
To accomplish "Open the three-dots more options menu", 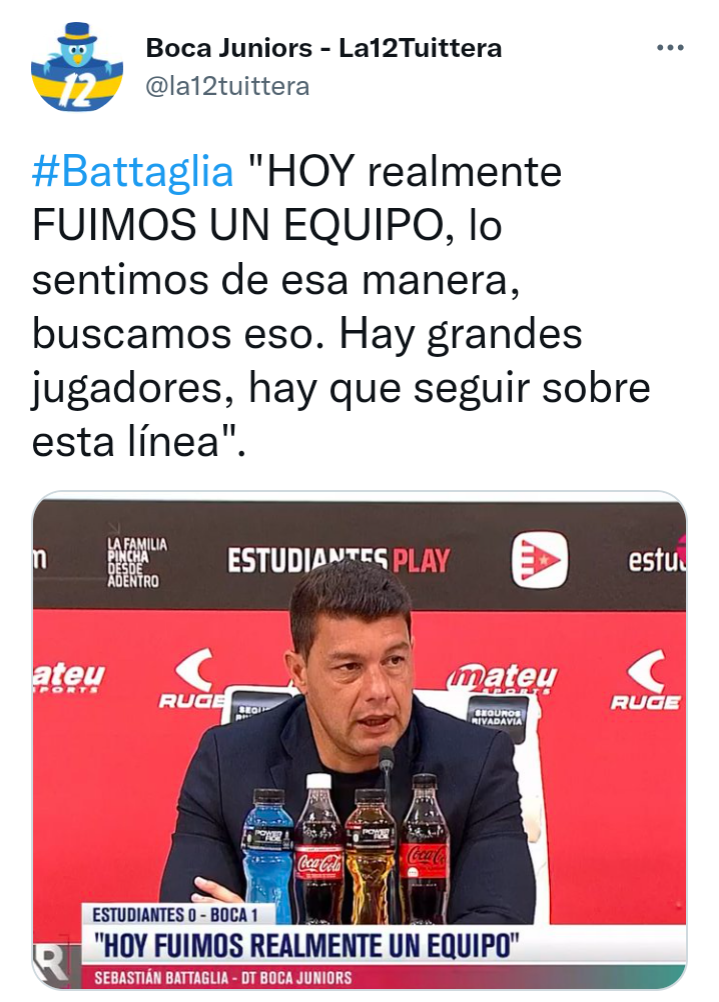I will tap(670, 48).
